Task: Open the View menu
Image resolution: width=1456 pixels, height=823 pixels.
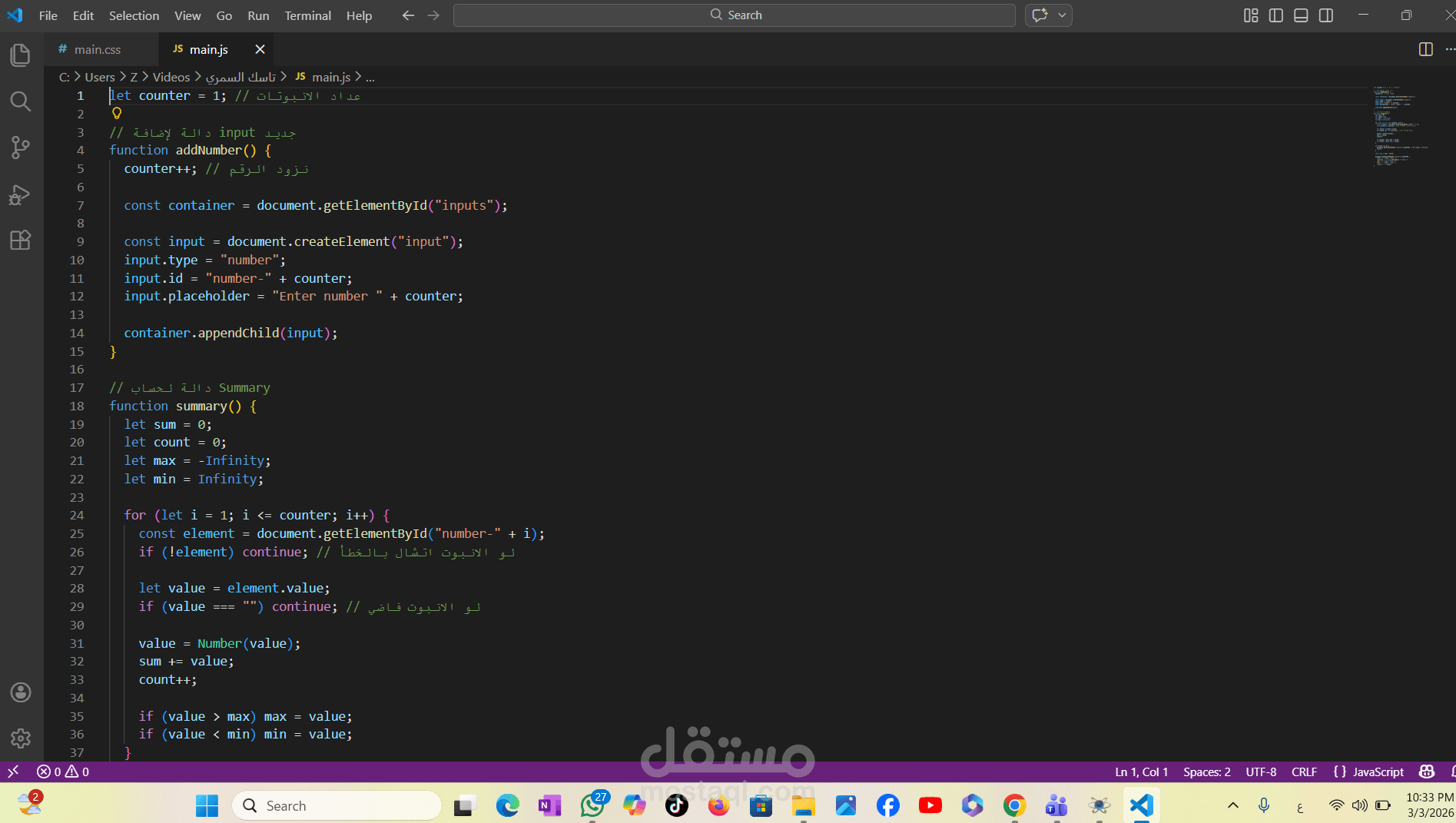Action: [x=187, y=15]
